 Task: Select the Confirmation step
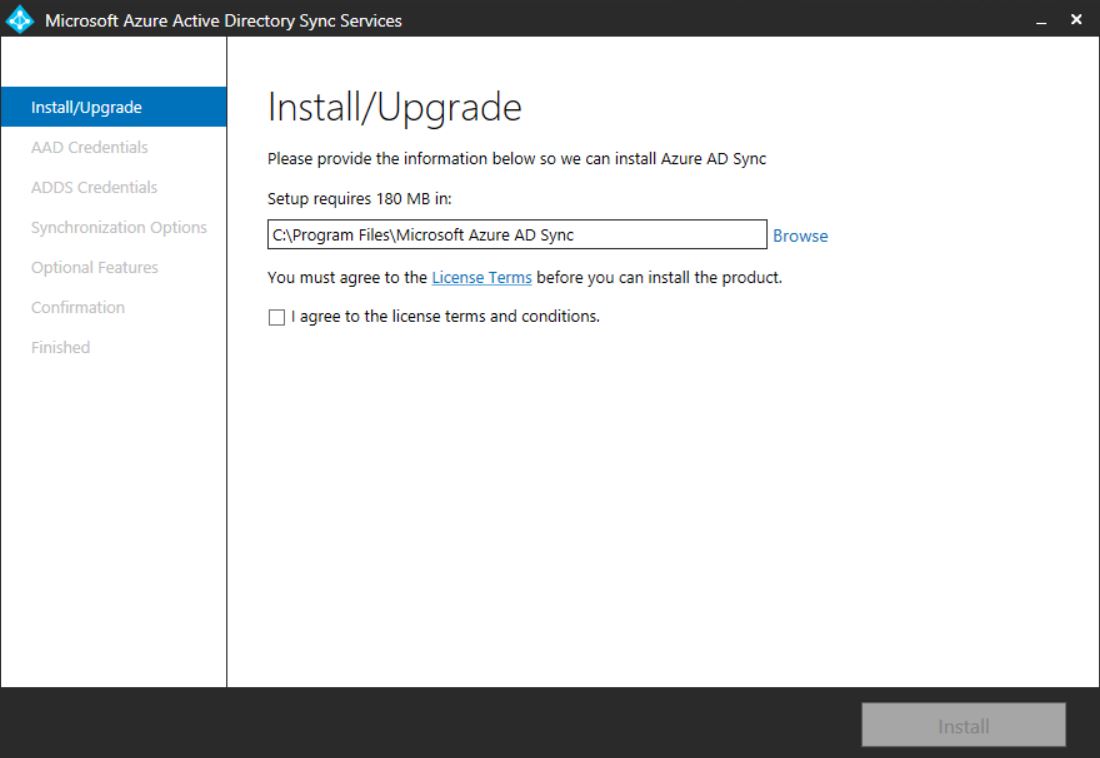point(78,307)
